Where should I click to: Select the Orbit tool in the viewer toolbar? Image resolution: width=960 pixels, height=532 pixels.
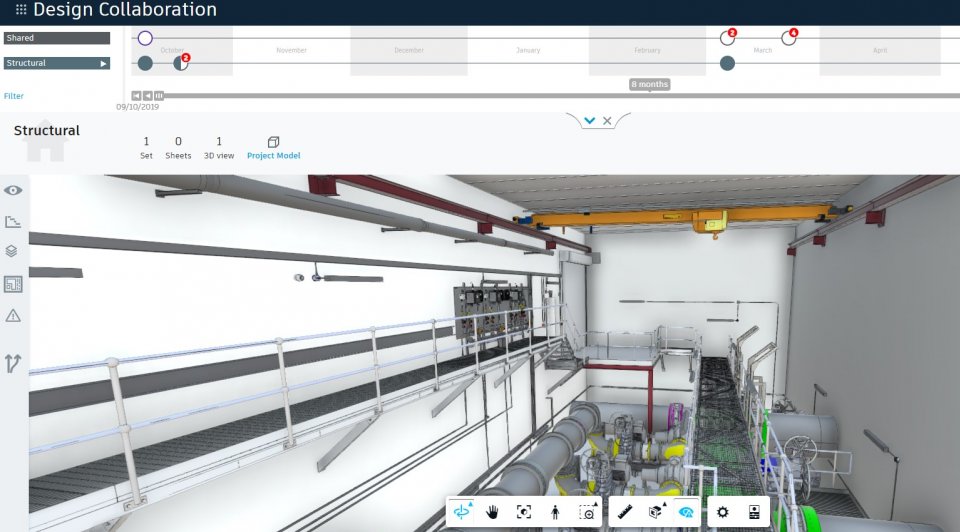pos(461,512)
